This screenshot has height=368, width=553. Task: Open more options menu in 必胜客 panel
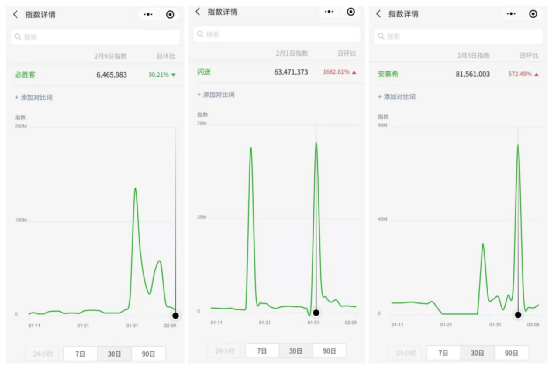click(148, 14)
